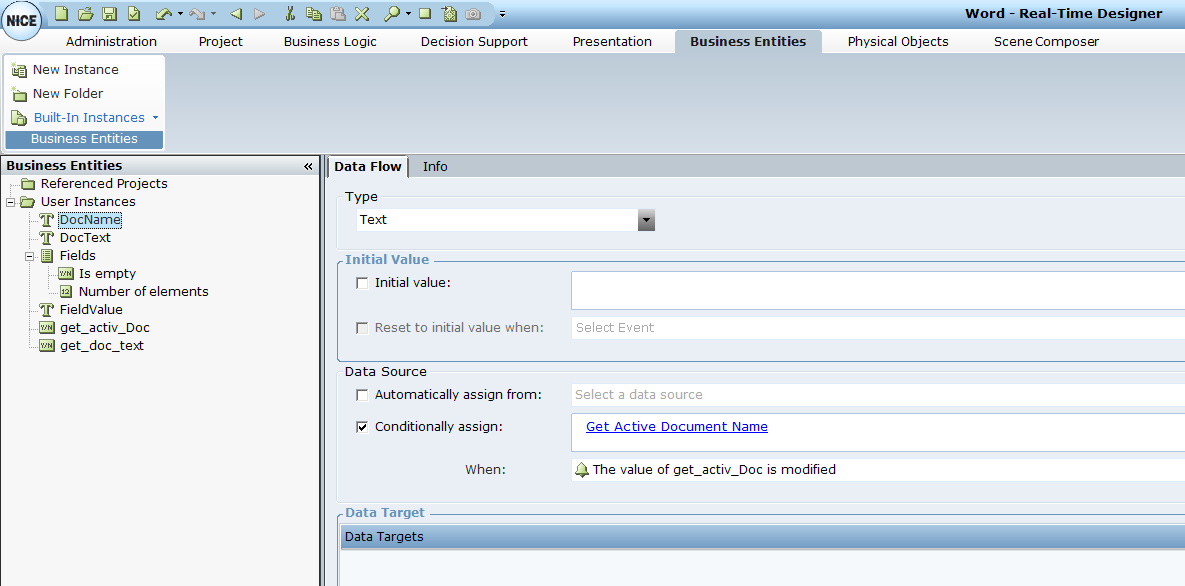Select get_doc_text in the tree

[101, 346]
